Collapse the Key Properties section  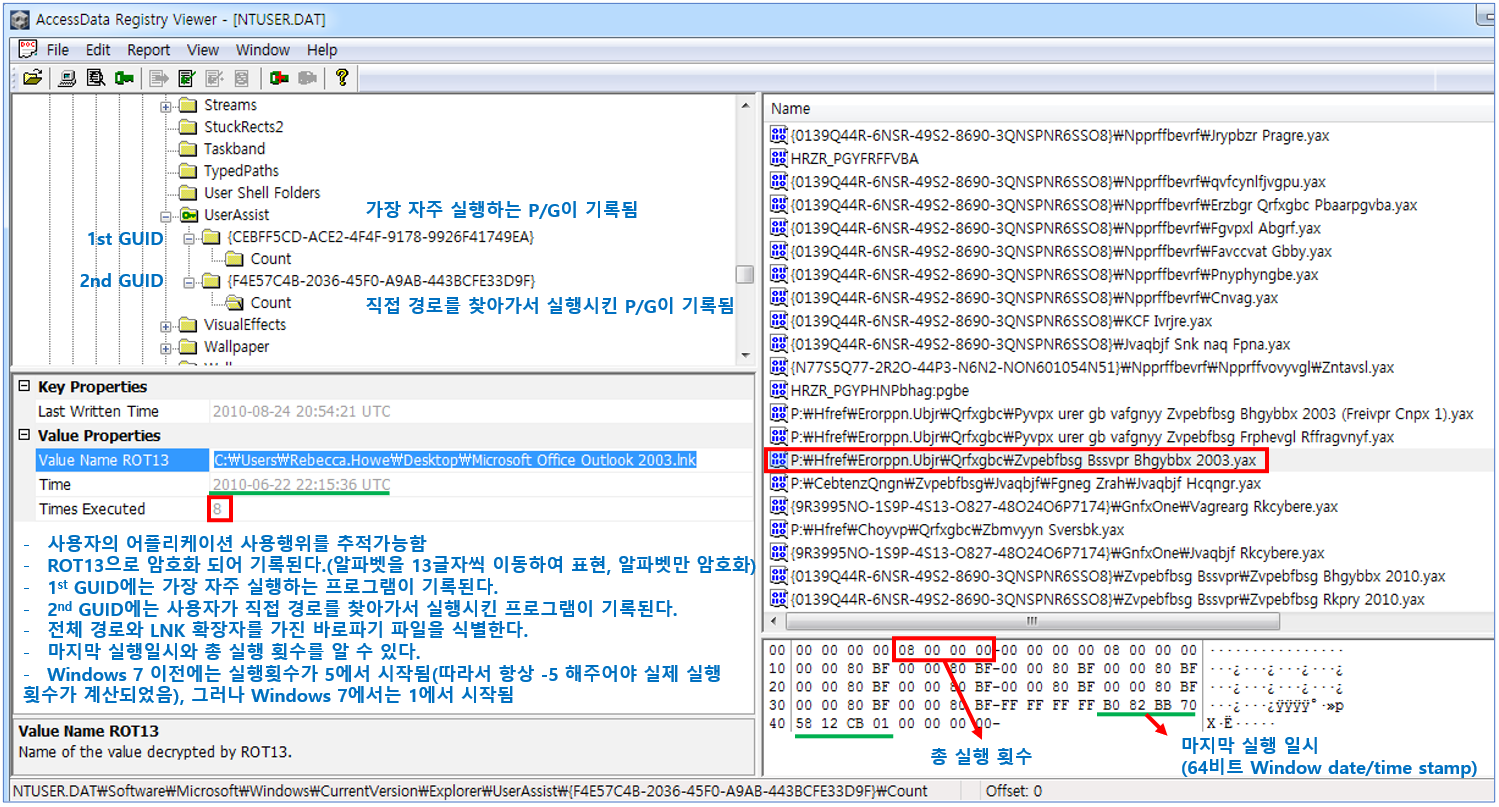tap(25, 387)
